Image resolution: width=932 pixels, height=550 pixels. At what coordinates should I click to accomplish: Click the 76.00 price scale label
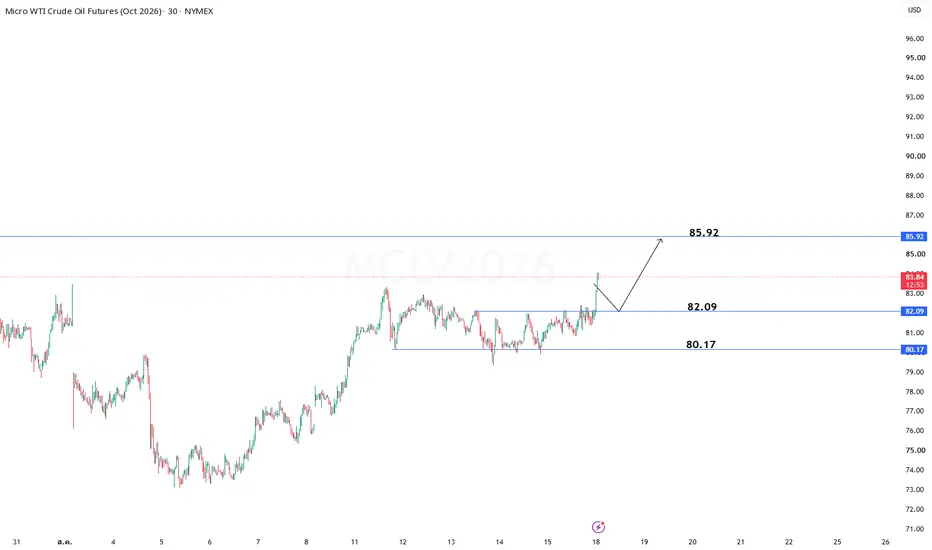click(x=915, y=430)
